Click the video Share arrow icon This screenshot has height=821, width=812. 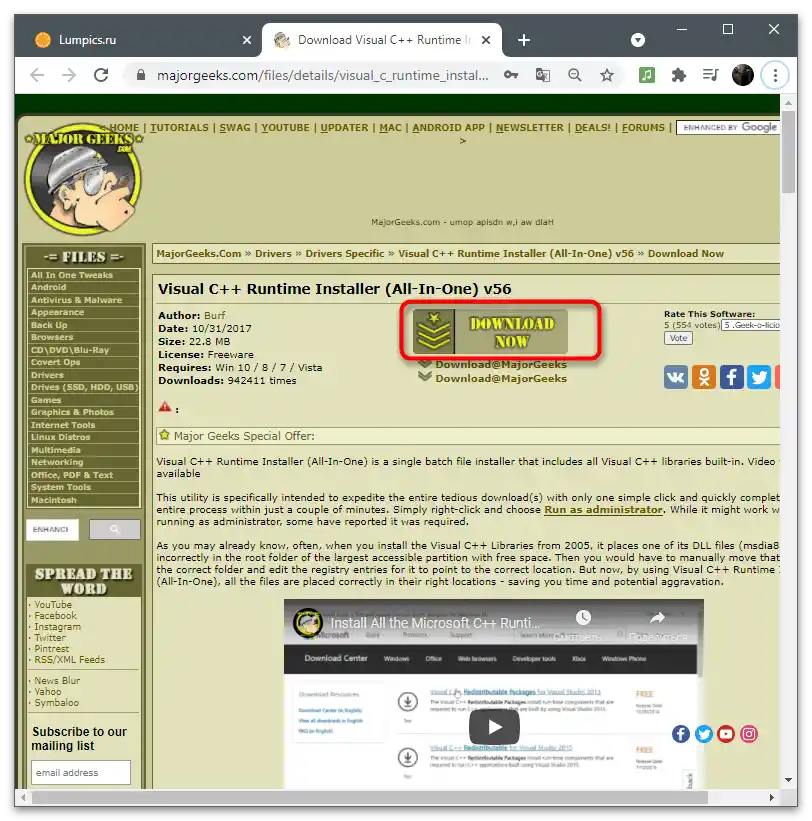coord(657,618)
